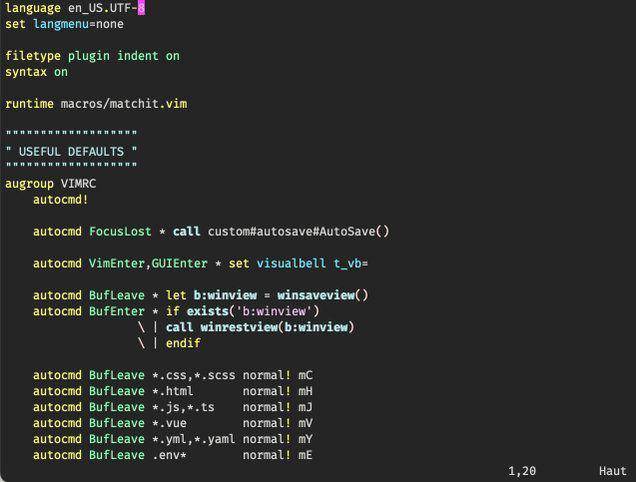Click 'langmenu' option in the set line

pos(61,24)
